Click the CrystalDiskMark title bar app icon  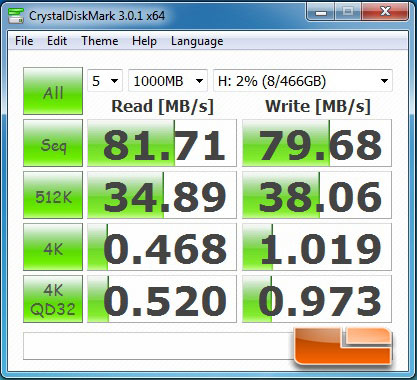coord(15,15)
